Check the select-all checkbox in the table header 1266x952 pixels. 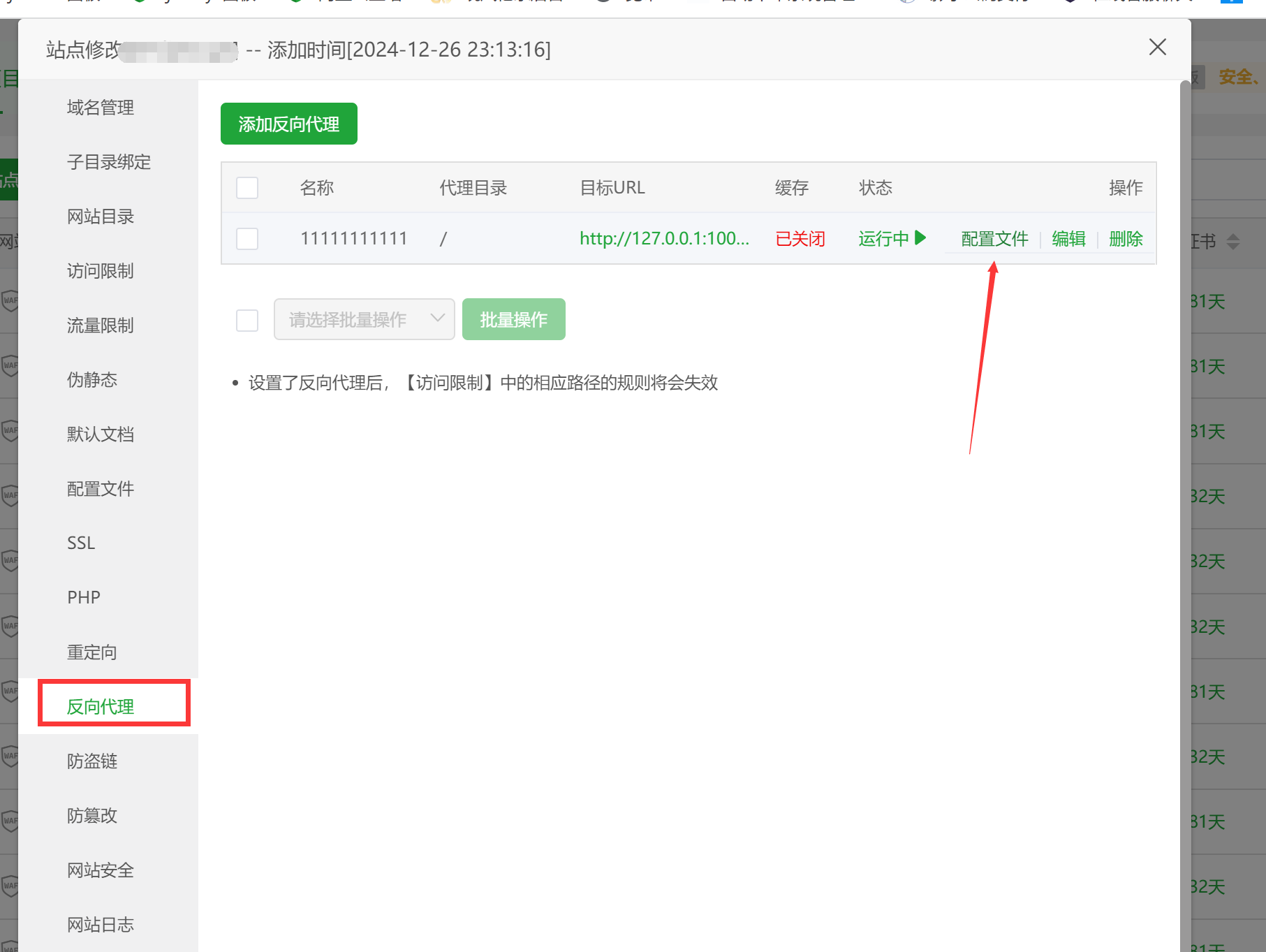coord(246,187)
